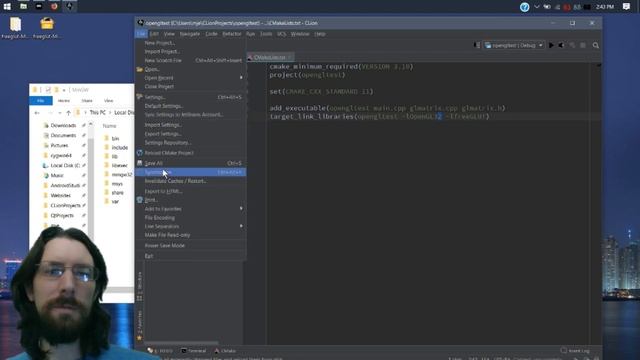Open the TODO tool window at bottom
Viewport: 640px width, 360px height.
pos(160,351)
